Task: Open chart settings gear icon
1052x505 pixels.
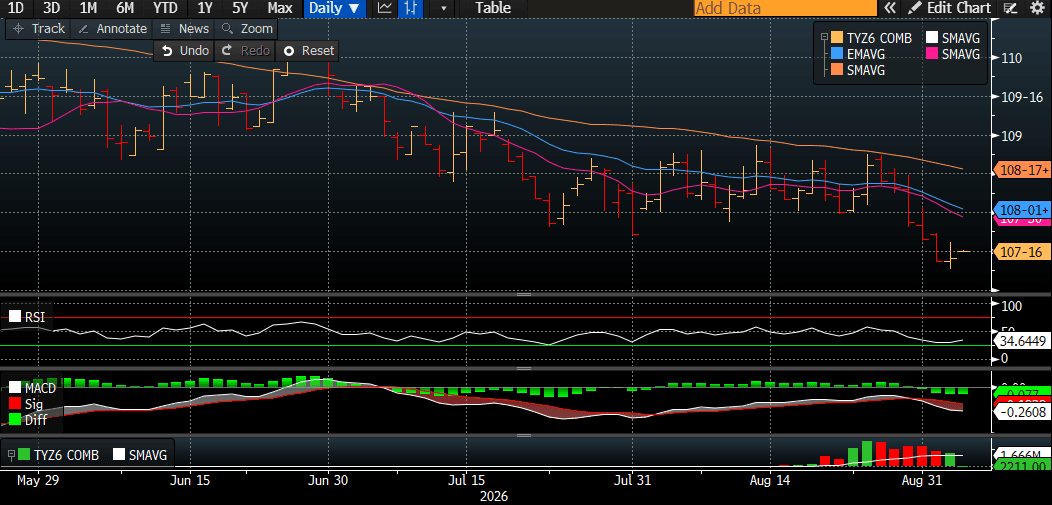Action: click(x=1036, y=8)
